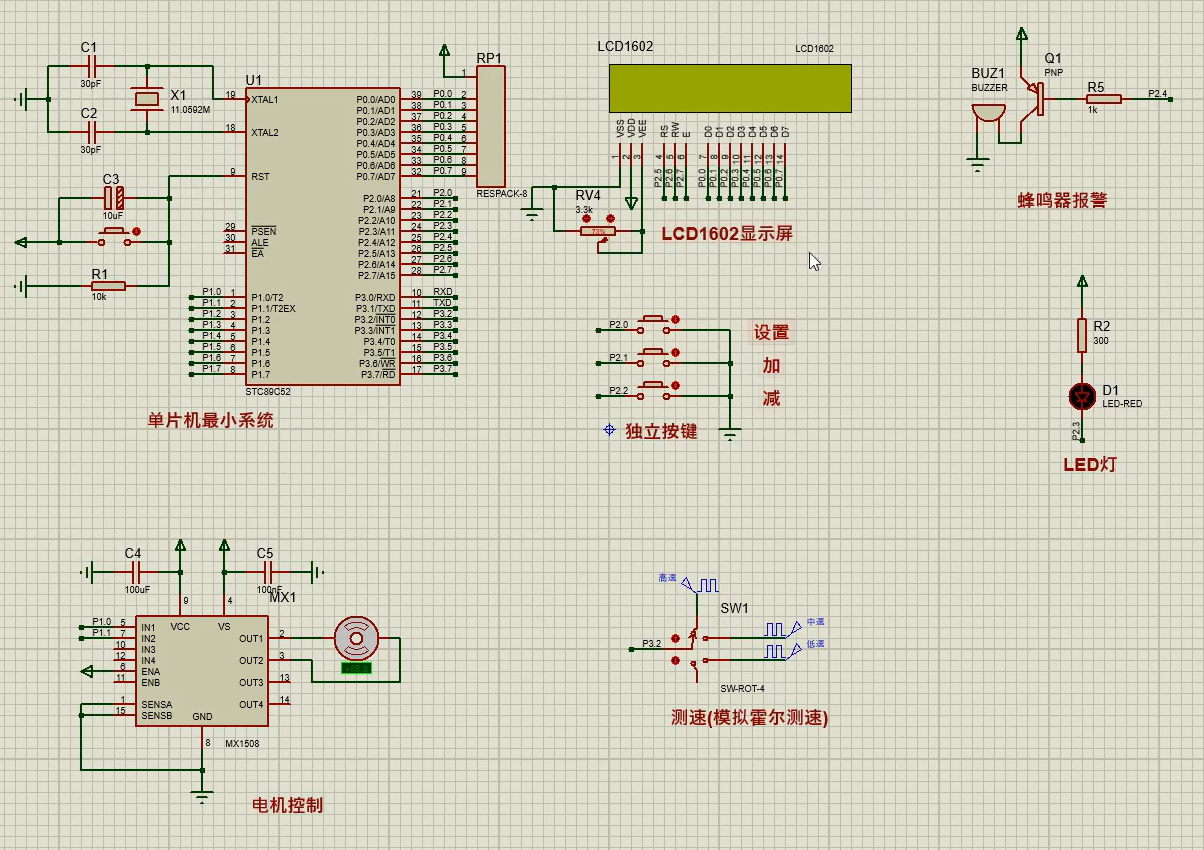This screenshot has height=850, width=1204.
Task: Click the X1 crystal oscillator
Action: [x=147, y=99]
